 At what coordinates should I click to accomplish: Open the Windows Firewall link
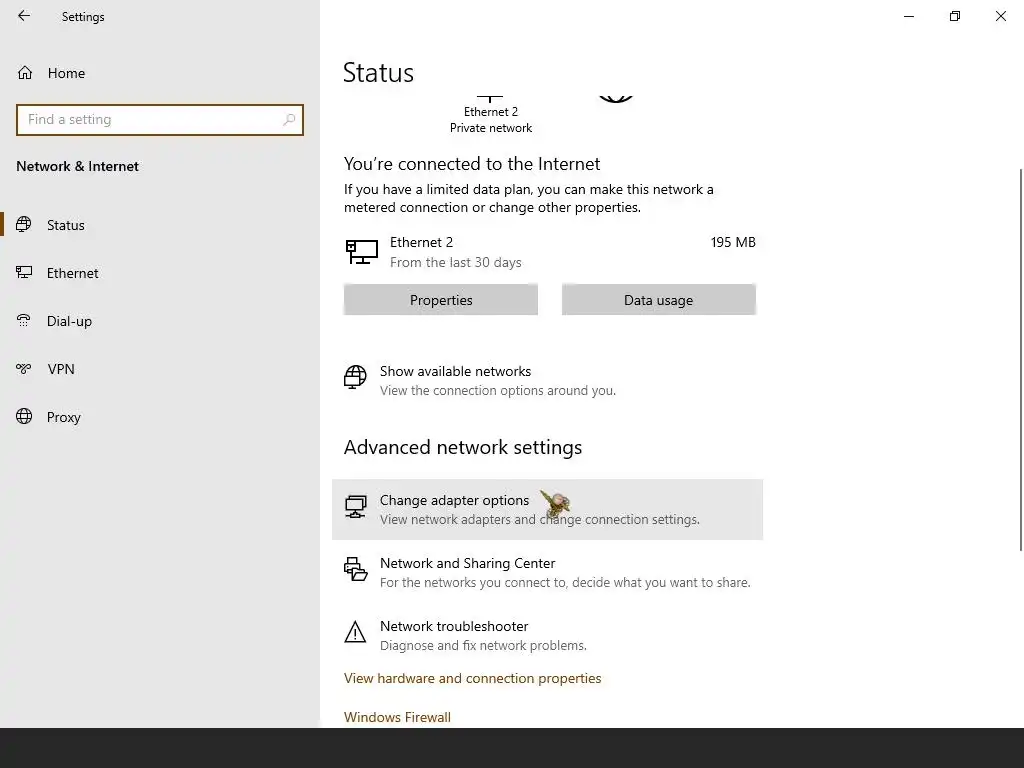397,717
